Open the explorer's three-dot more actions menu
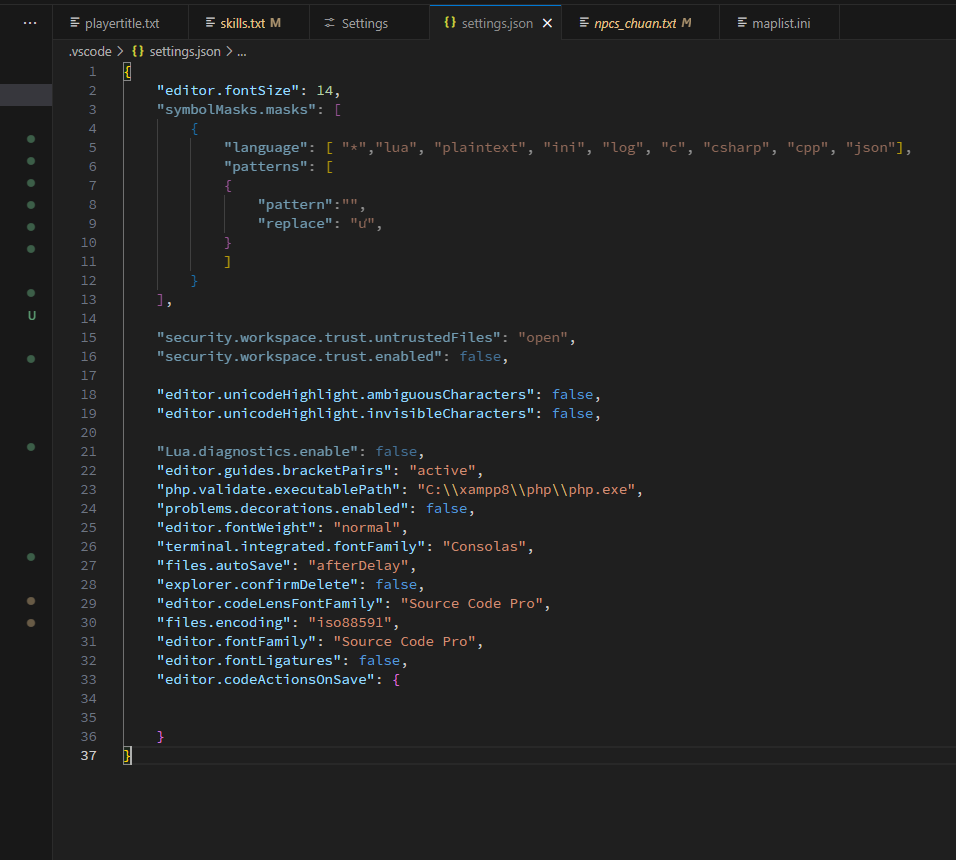Viewport: 956px width, 860px height. [30, 22]
